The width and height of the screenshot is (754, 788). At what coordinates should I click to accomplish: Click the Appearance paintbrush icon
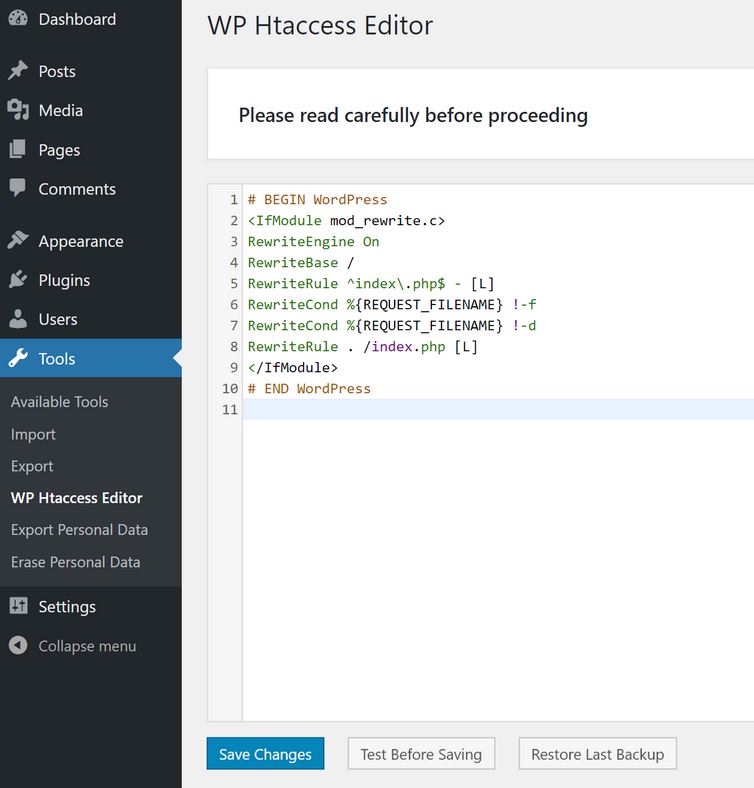coord(18,240)
